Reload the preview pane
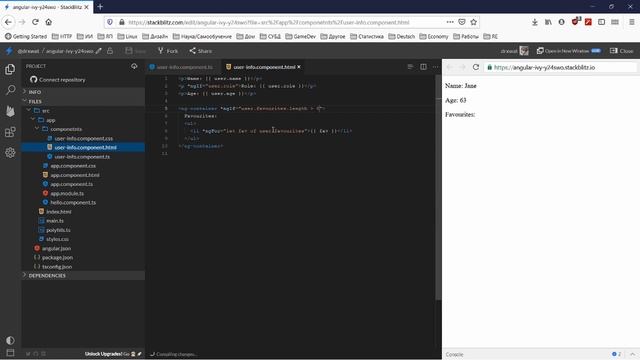This screenshot has width=640, height=360. point(476,67)
